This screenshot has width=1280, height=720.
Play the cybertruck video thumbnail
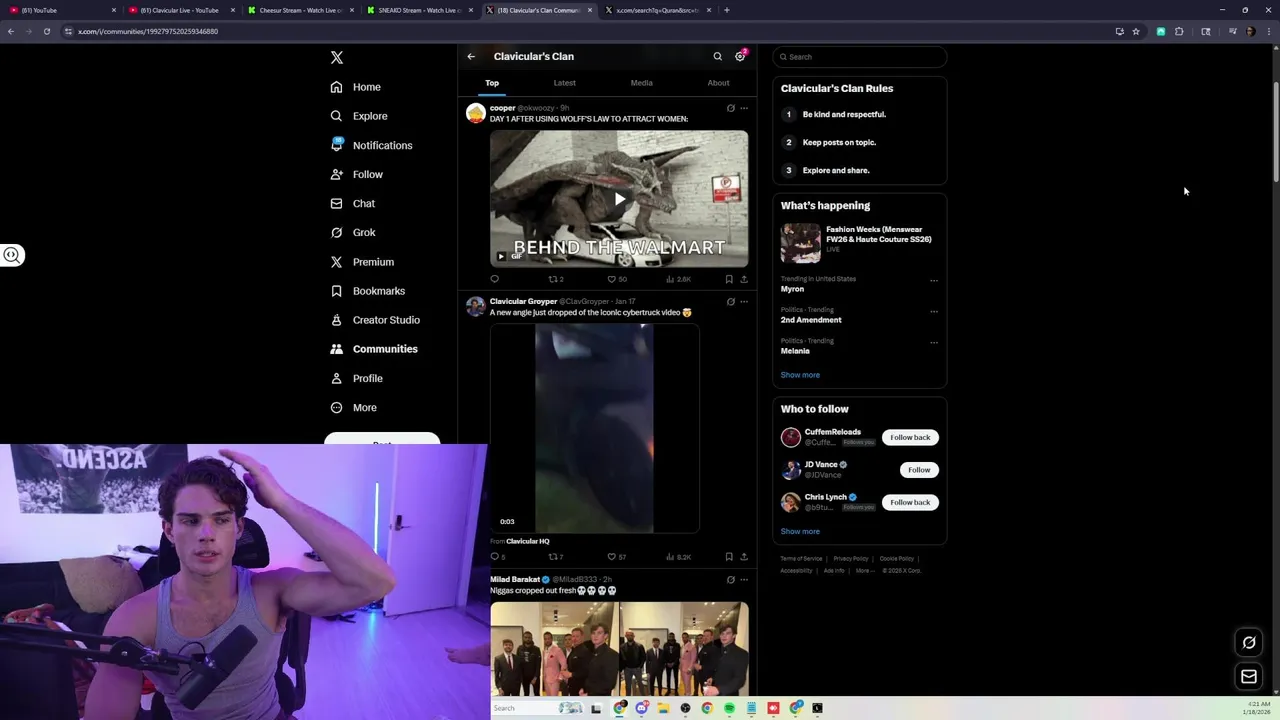pyautogui.click(x=594, y=428)
